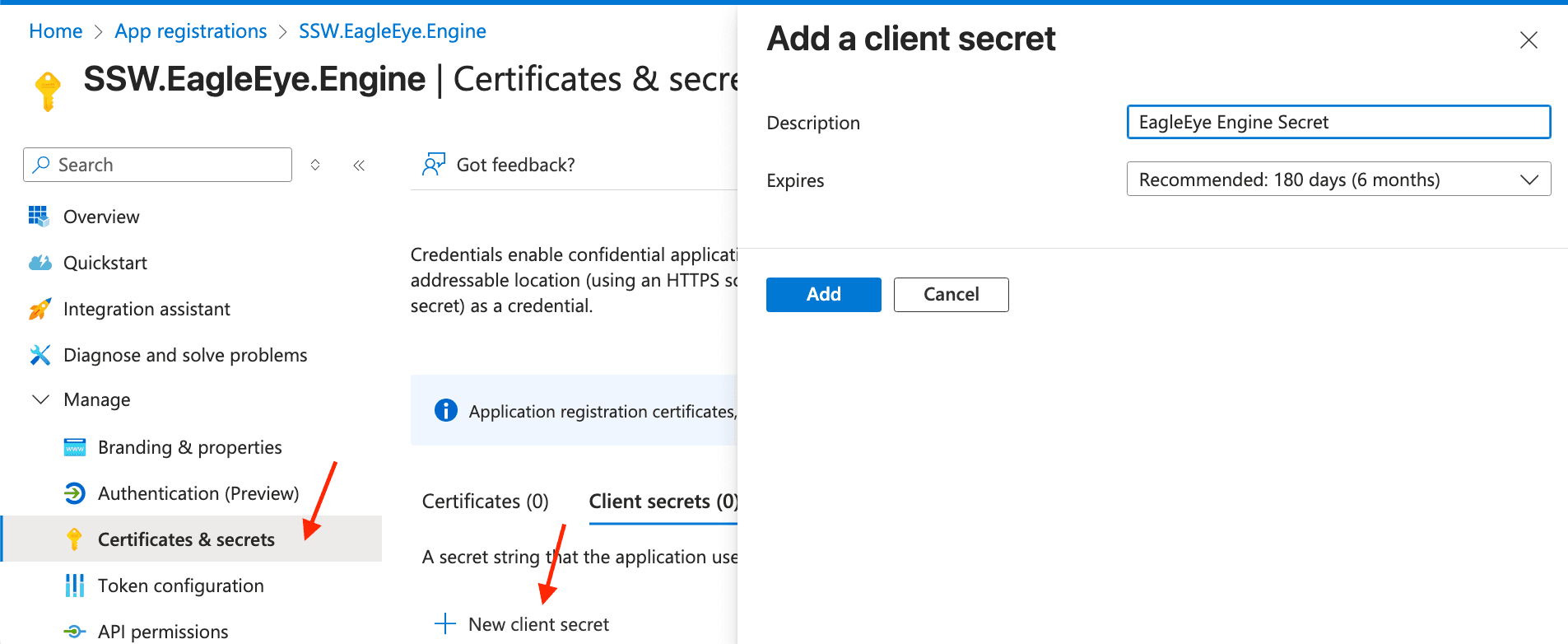Screen dimensions: 1568x644
Task: Open the Overview section in the sidebar
Action: pos(101,217)
